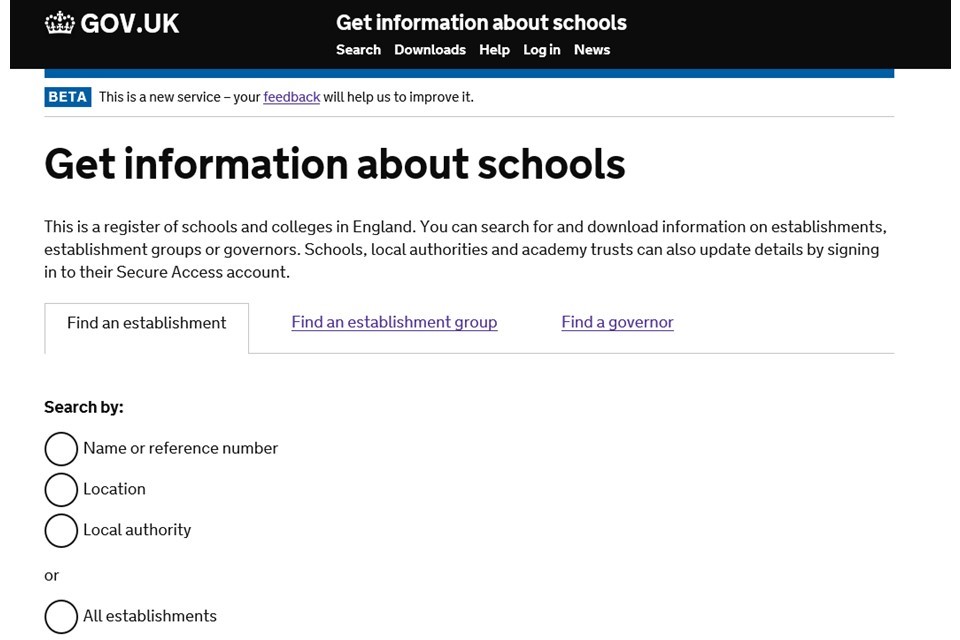The width and height of the screenshot is (960, 640).
Task: Select the Local authority radio button
Action: pos(61,531)
